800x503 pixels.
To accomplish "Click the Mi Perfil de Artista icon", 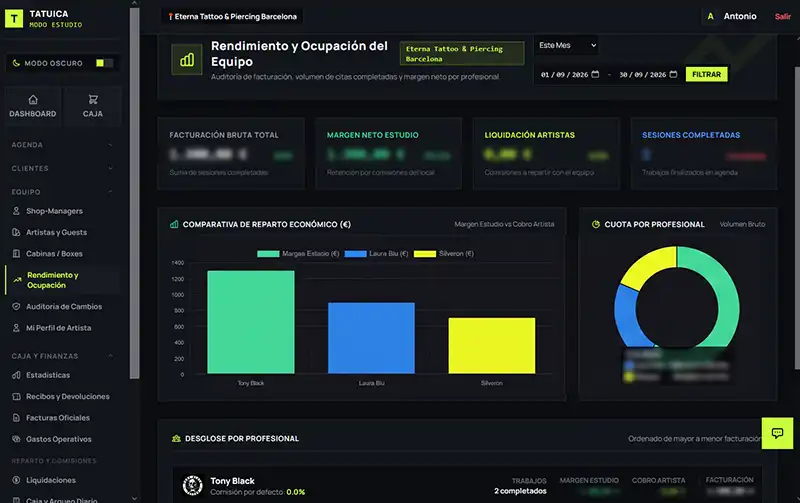I will click(x=16, y=328).
